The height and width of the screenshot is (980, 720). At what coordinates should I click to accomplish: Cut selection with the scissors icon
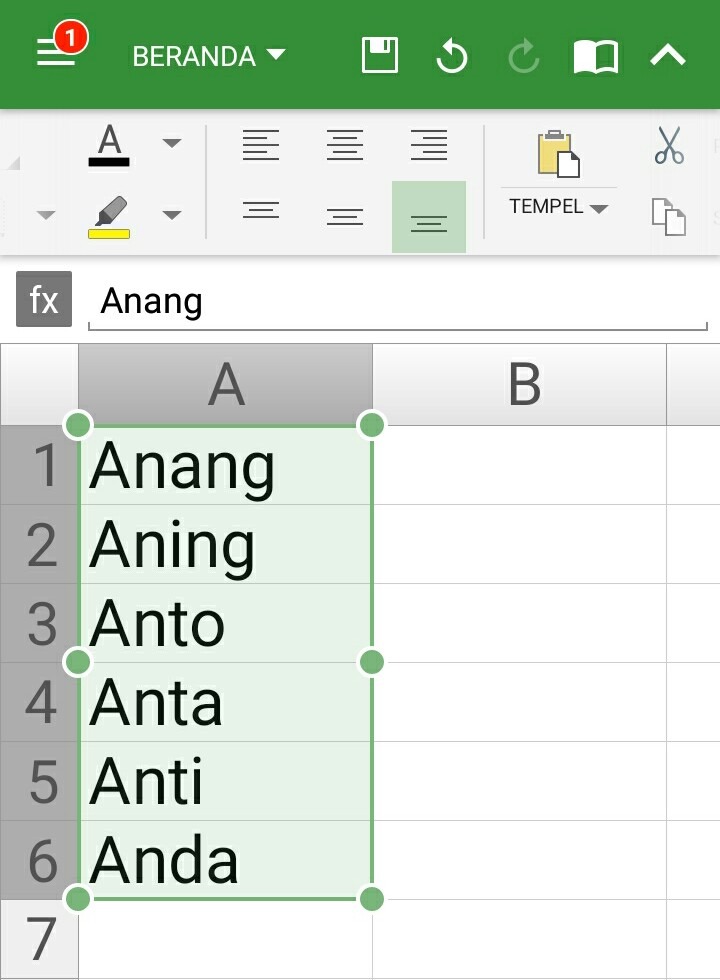coord(669,145)
